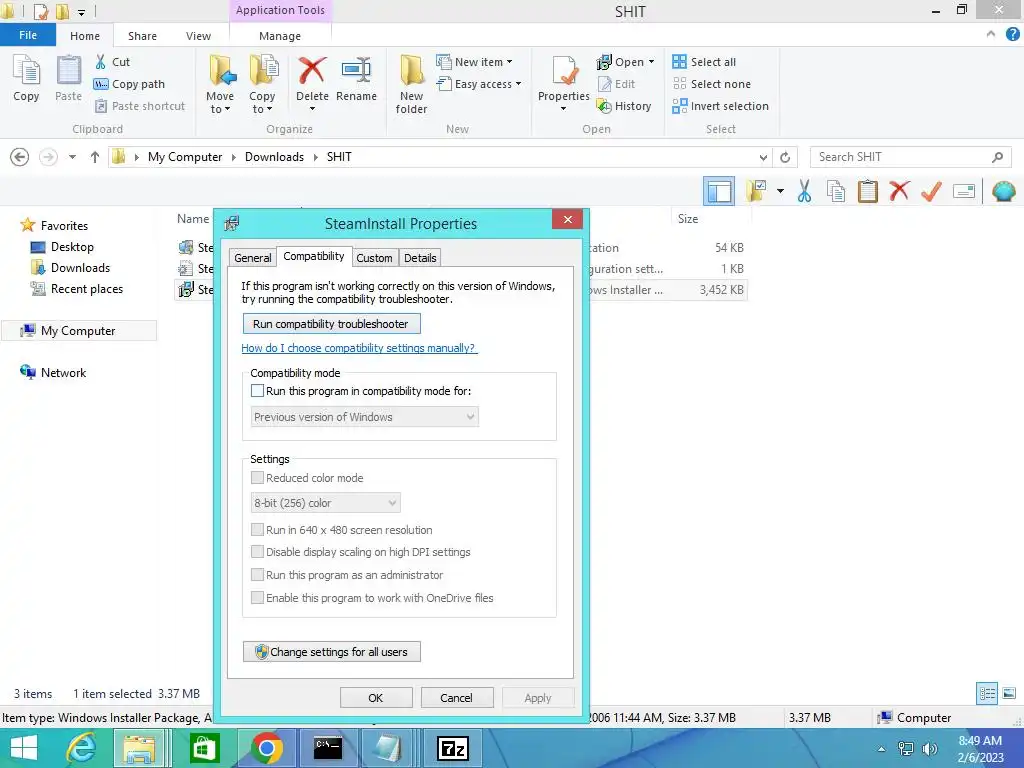The image size is (1024, 768).
Task: Open the Move to menu
Action: (220, 85)
